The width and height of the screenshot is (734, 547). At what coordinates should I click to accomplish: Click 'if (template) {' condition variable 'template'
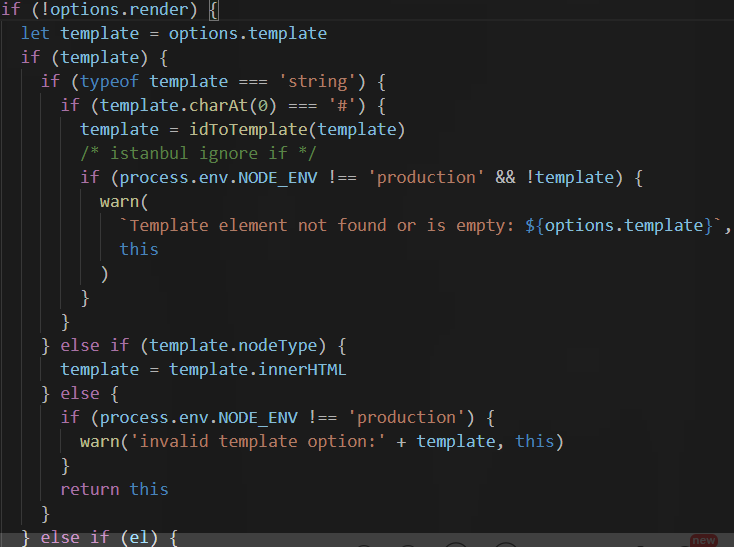pos(100,58)
